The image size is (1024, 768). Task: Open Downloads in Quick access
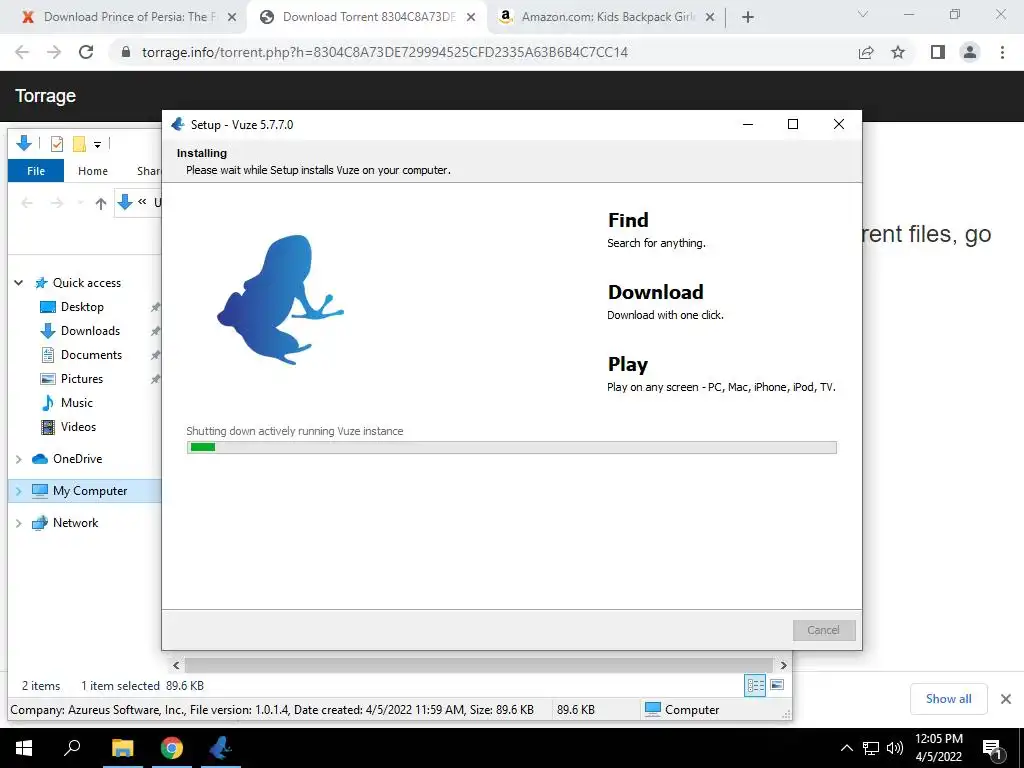pyautogui.click(x=90, y=331)
